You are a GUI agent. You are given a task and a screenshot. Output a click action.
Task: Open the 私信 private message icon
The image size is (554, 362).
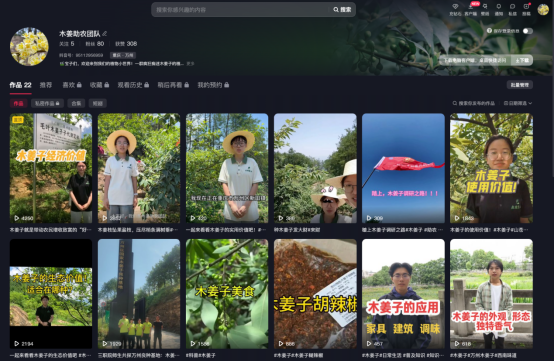coord(512,9)
